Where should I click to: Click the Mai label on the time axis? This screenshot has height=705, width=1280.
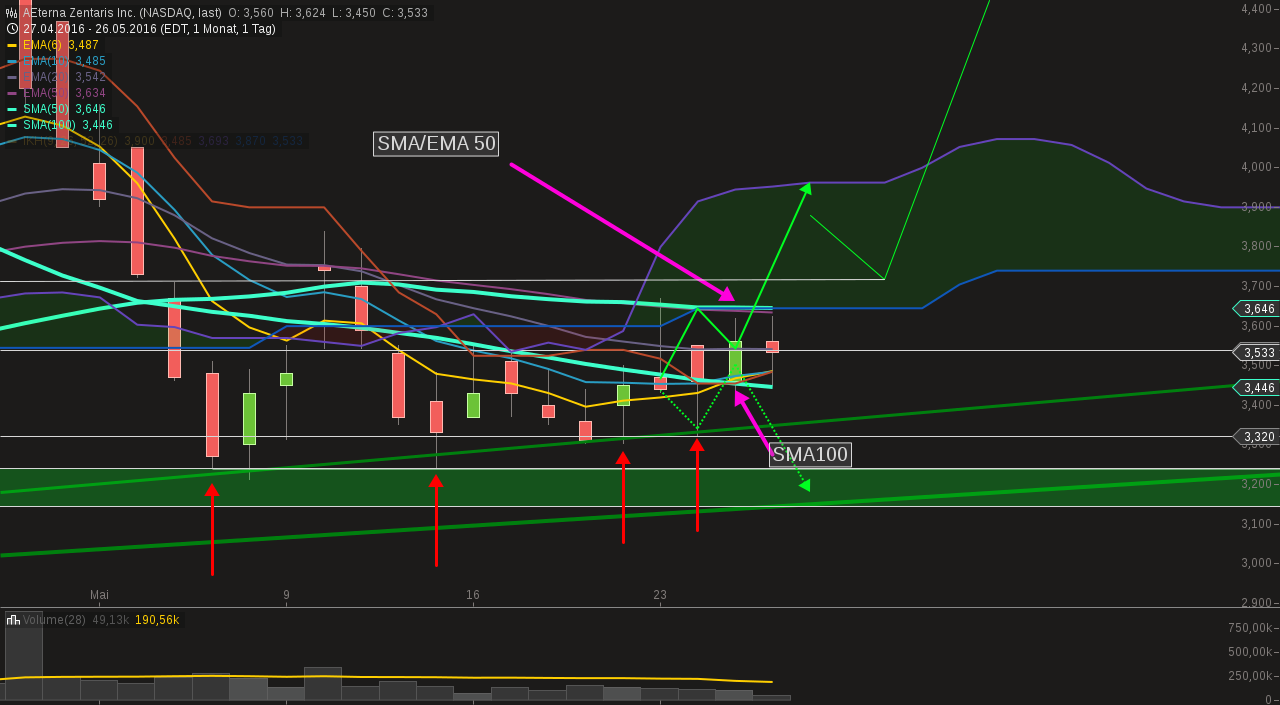99,595
